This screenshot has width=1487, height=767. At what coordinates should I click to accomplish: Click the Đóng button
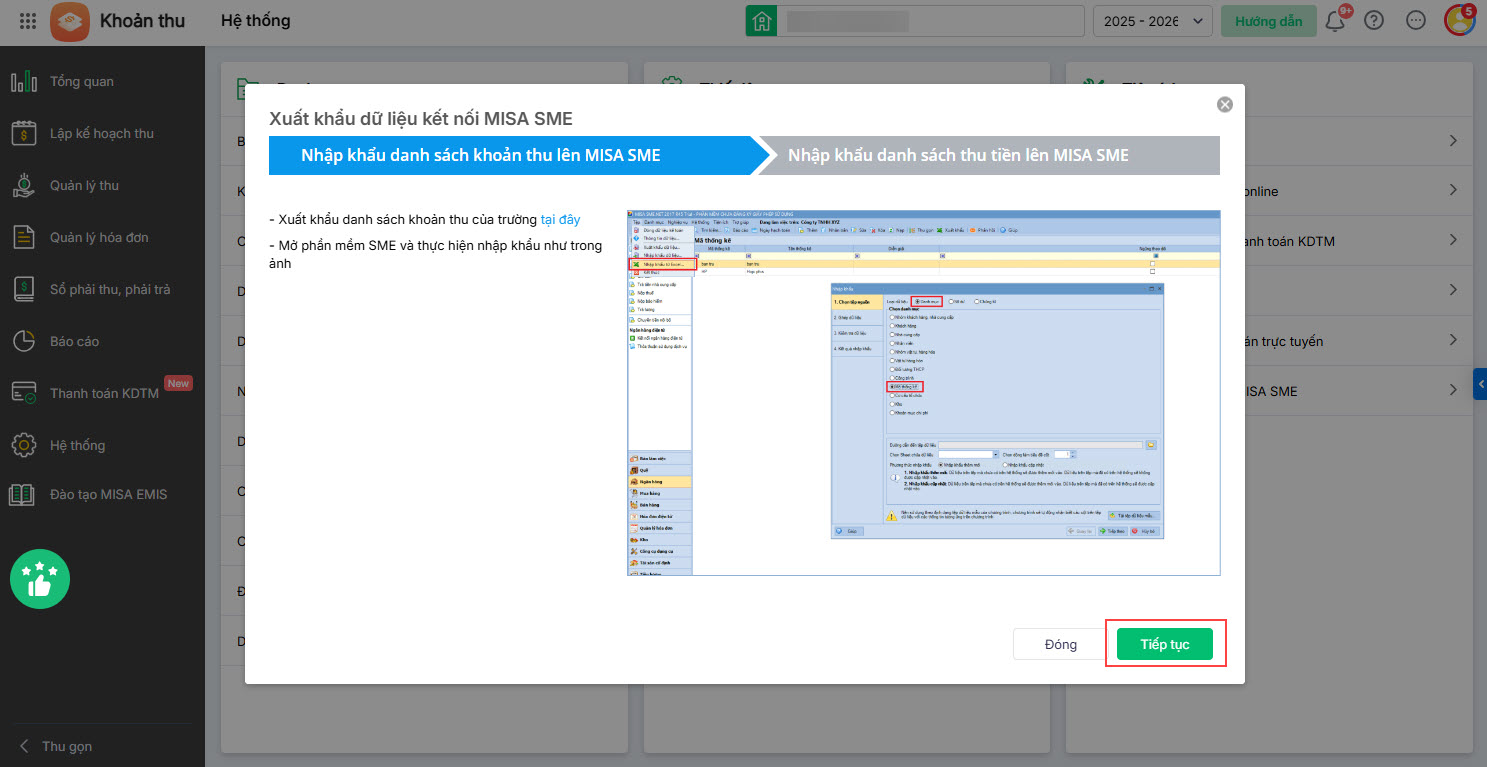(x=1060, y=644)
